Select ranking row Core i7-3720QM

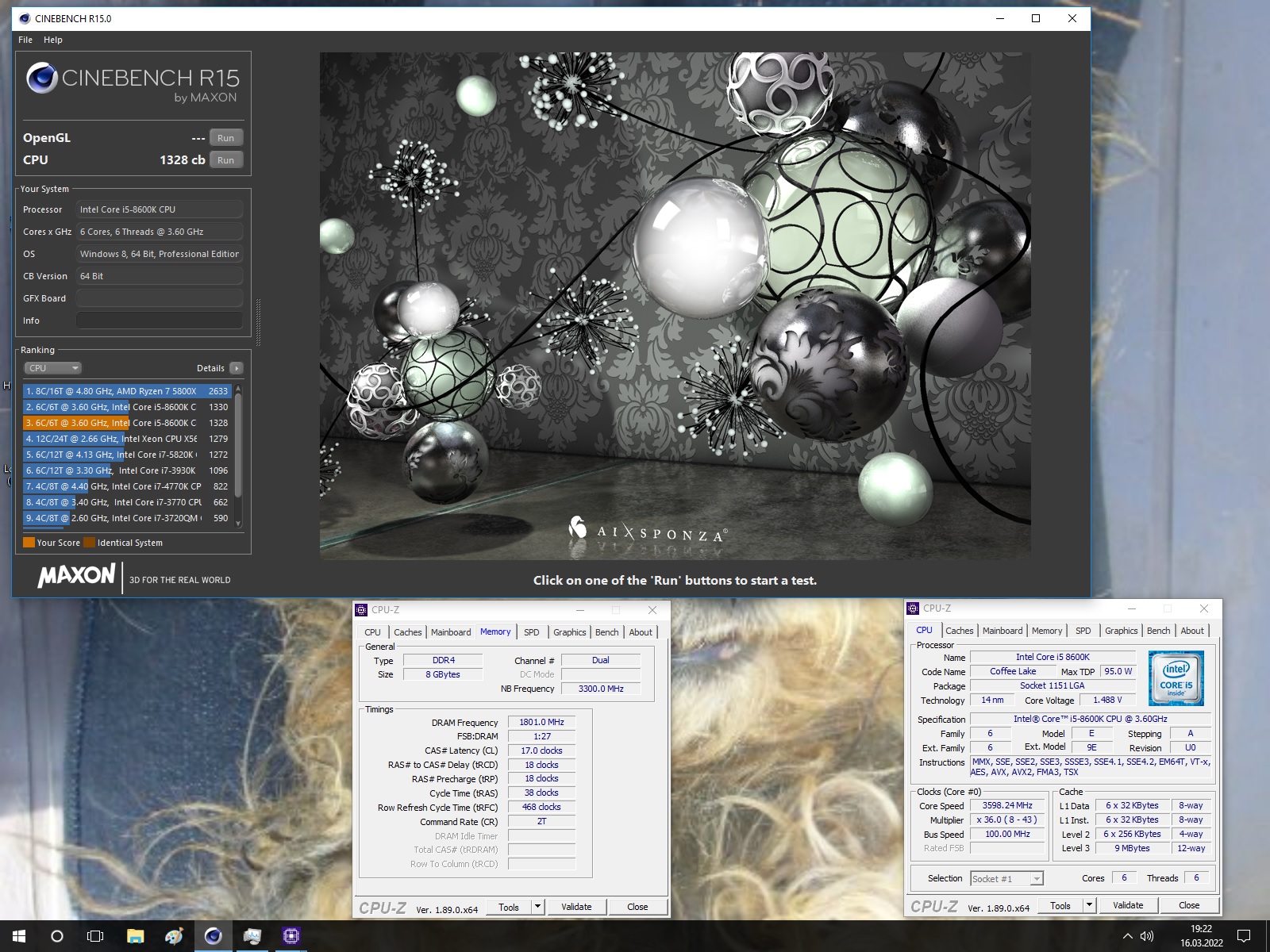(x=127, y=518)
